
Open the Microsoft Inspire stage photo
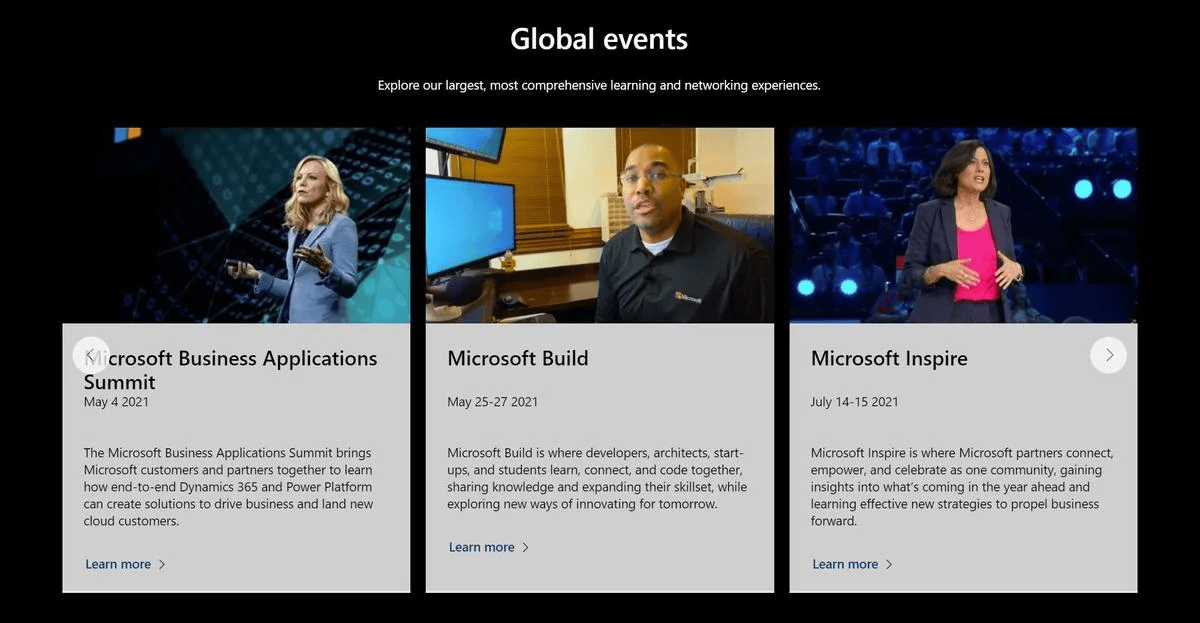[963, 225]
